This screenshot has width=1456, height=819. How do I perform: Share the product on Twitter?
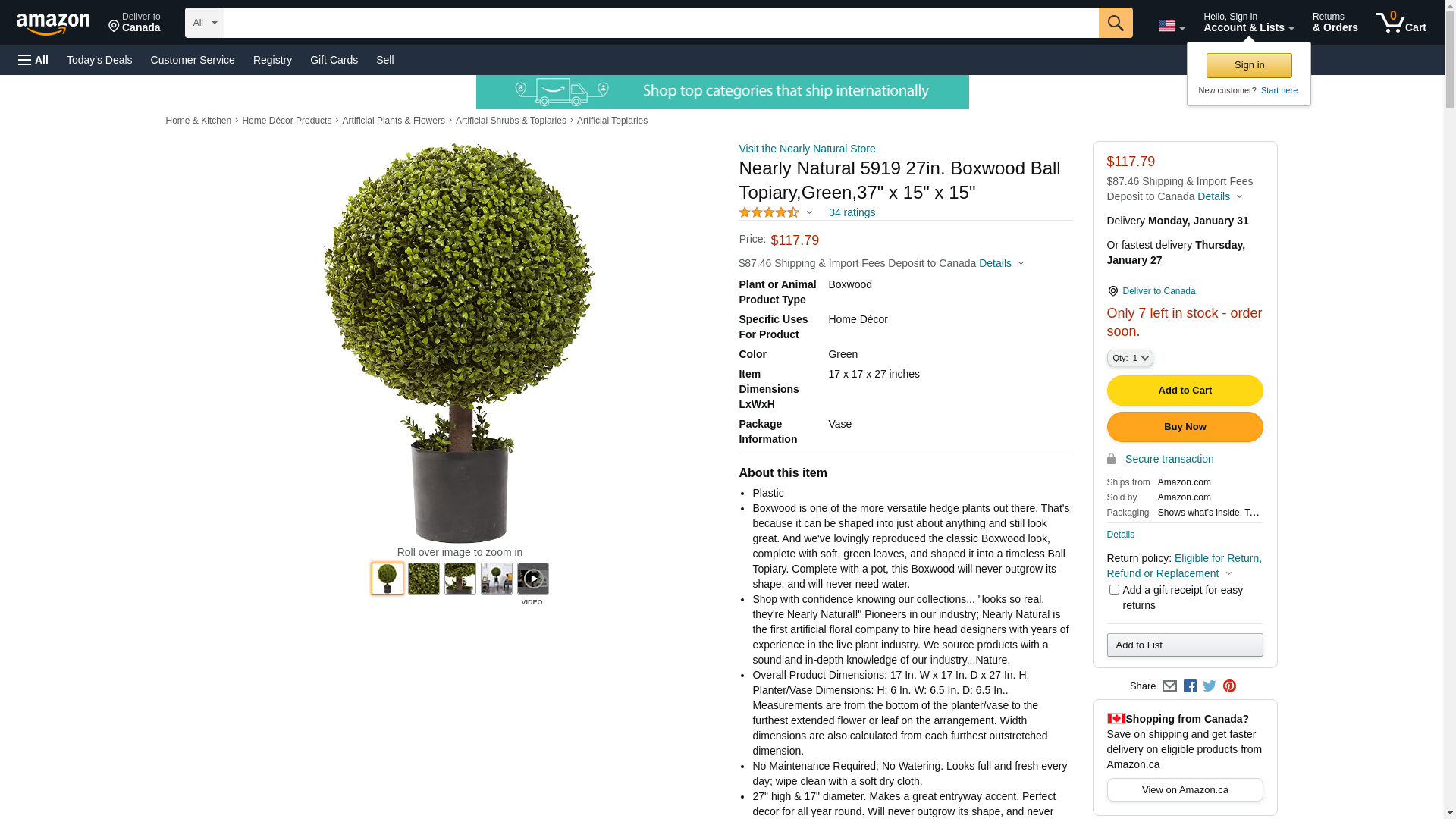click(1210, 686)
